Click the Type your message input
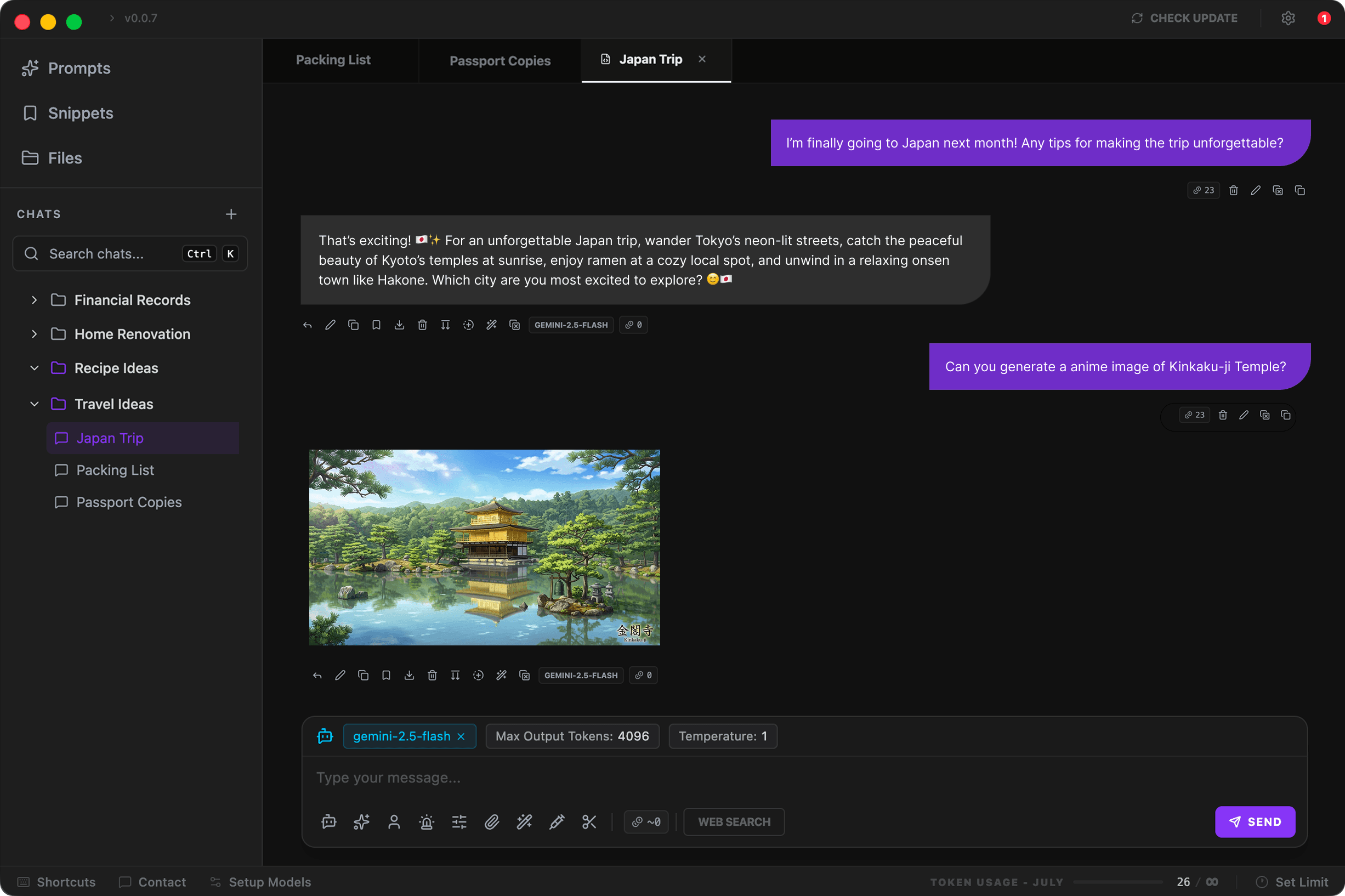The width and height of the screenshot is (1345, 896). [804, 778]
